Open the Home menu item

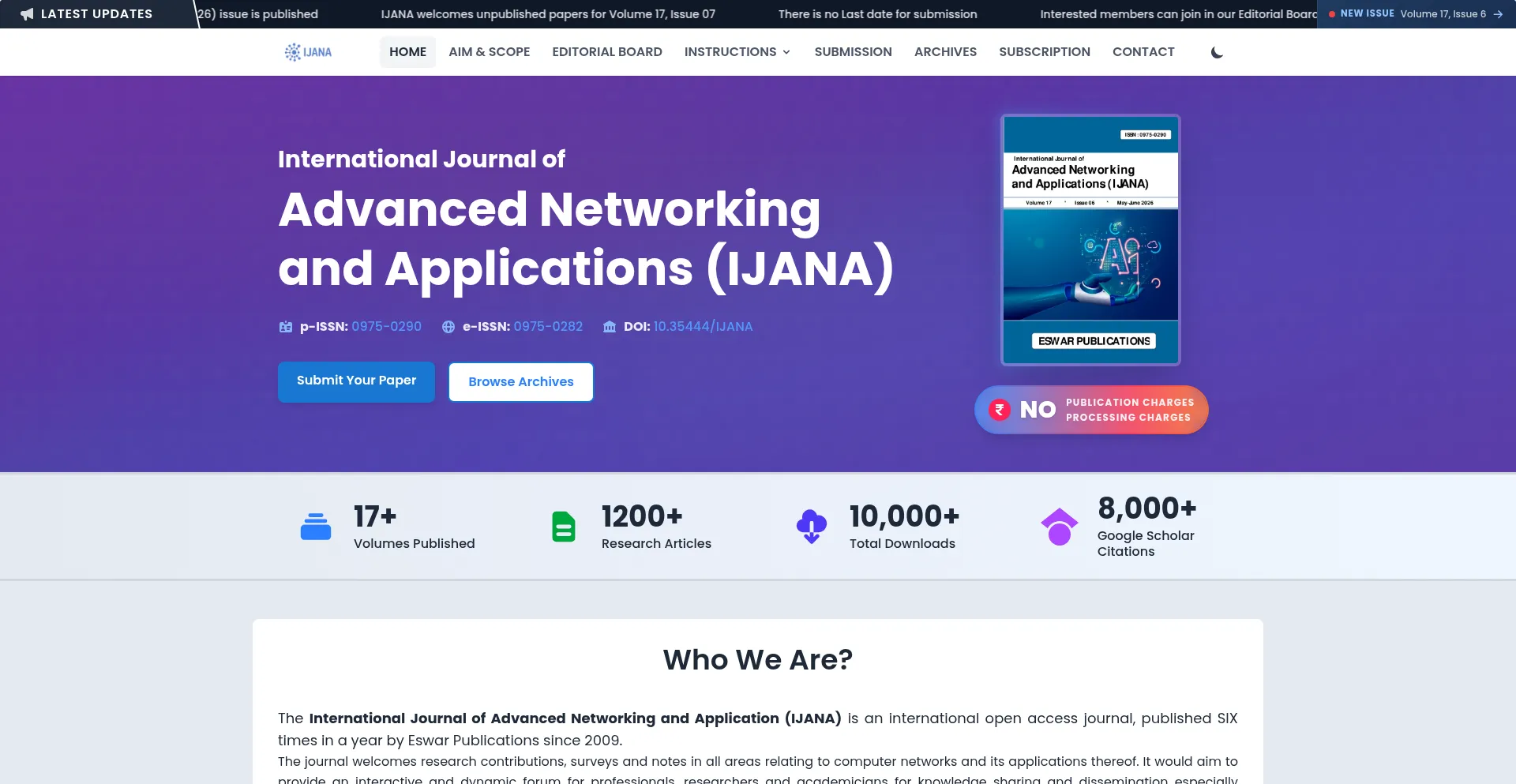tap(407, 52)
